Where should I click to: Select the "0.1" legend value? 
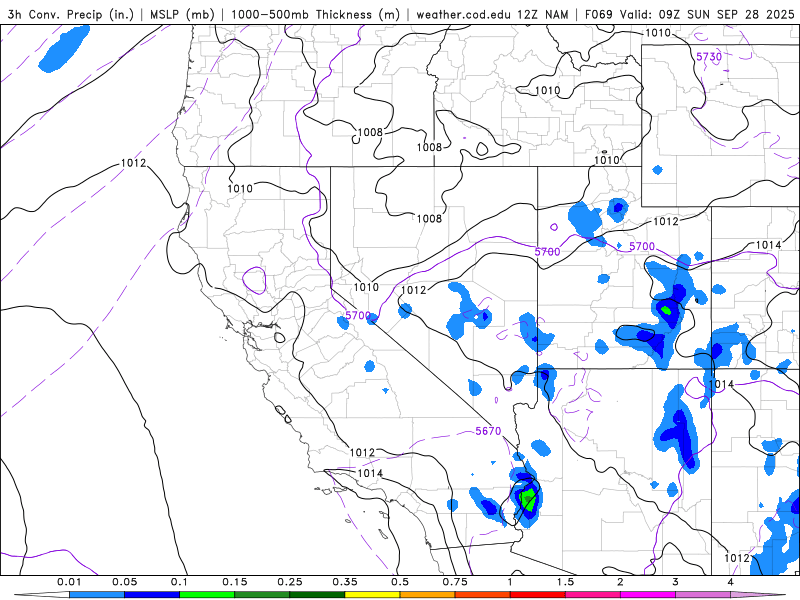[180, 582]
